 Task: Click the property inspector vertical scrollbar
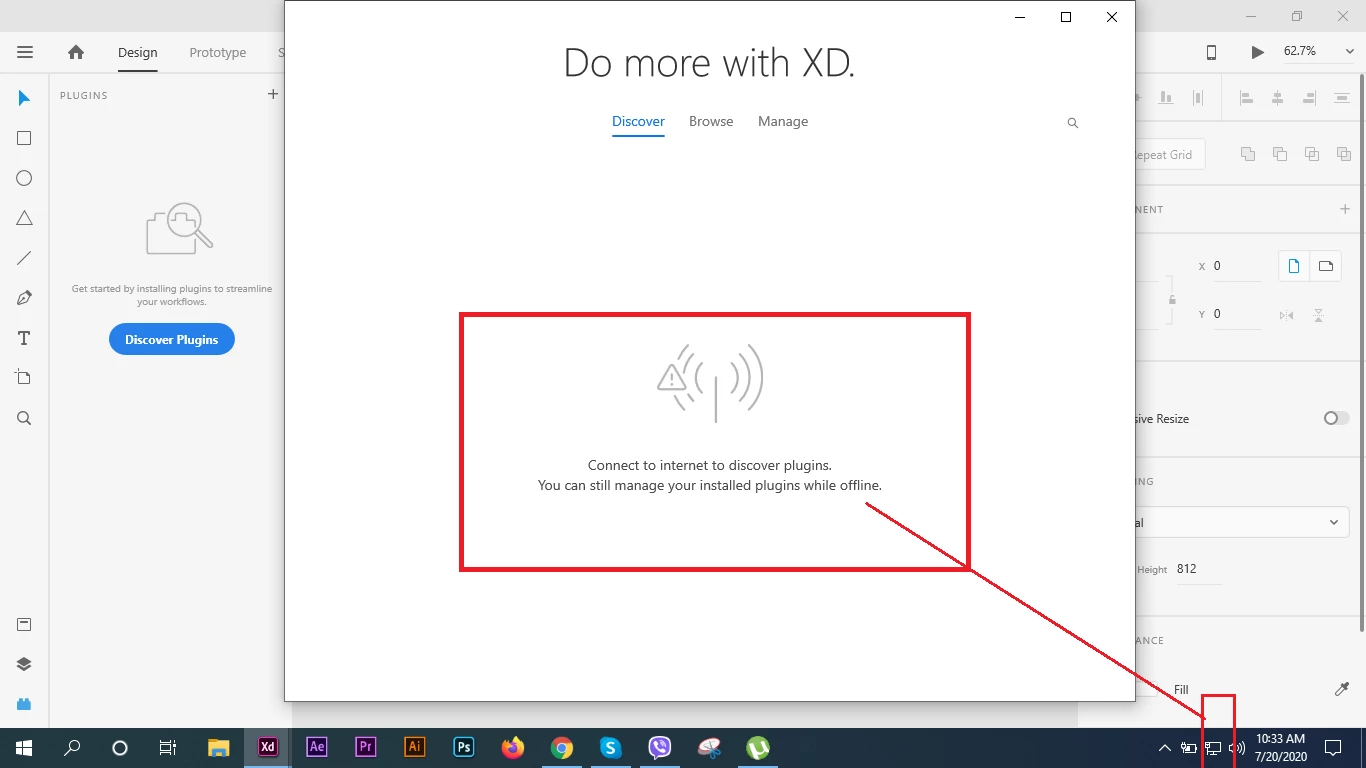click(1361, 350)
